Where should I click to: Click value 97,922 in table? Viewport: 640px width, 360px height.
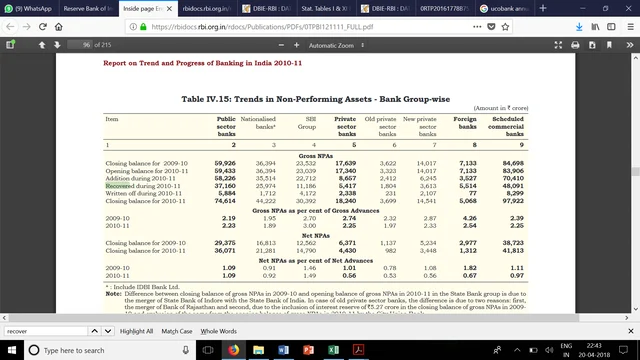513,201
